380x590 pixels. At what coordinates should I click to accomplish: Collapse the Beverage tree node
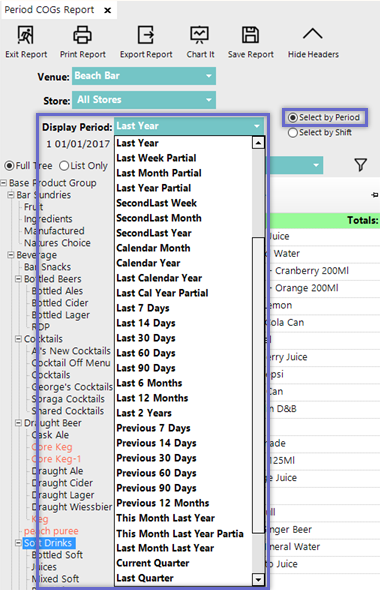pos(11,255)
